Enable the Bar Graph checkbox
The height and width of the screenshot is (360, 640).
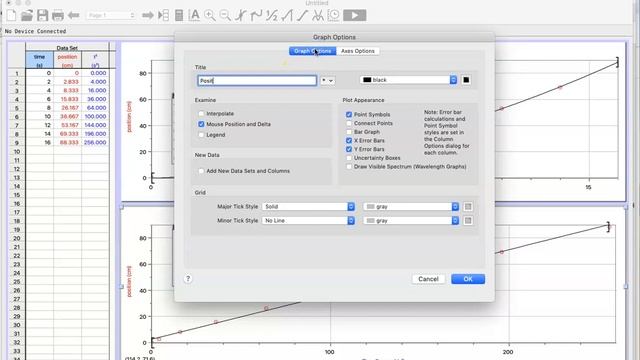point(349,132)
